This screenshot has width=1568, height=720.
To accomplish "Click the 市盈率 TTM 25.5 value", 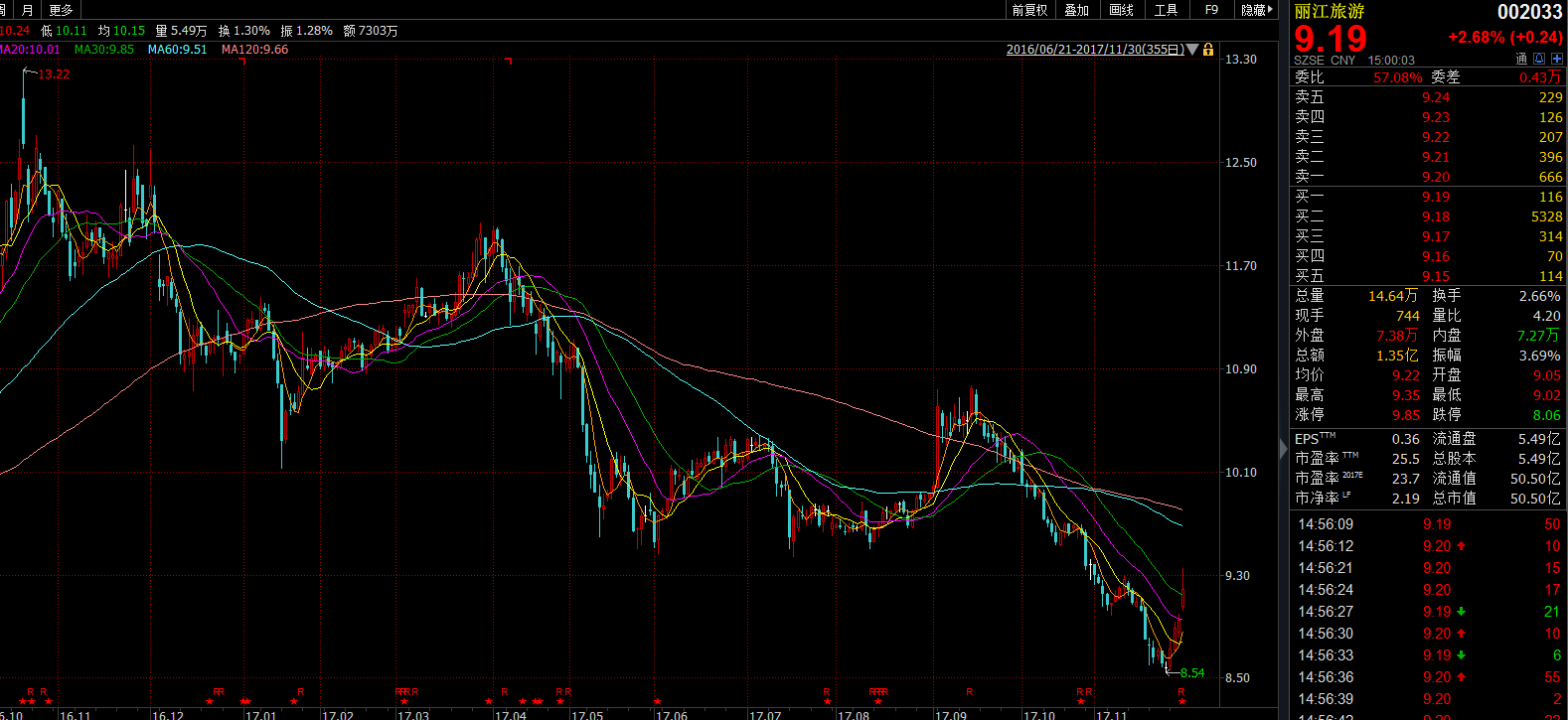I will (1406, 459).
